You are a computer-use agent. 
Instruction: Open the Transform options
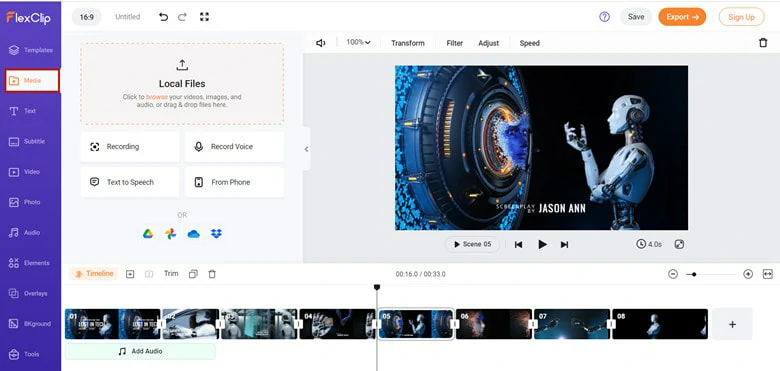click(x=408, y=43)
